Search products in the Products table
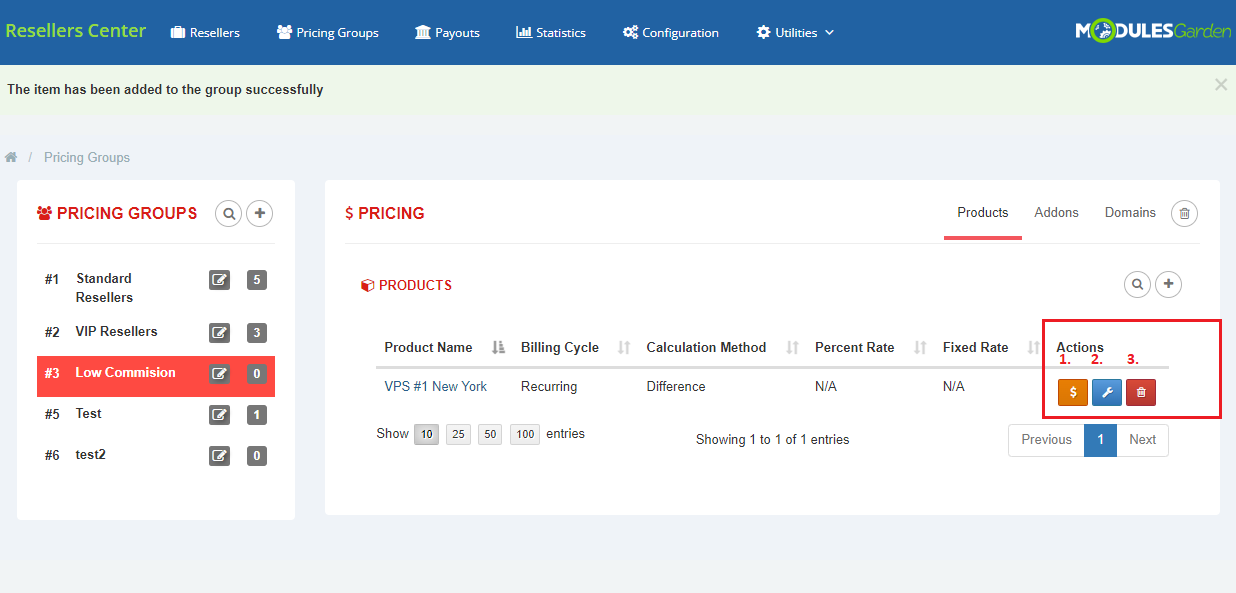The image size is (1236, 593). 1138,285
